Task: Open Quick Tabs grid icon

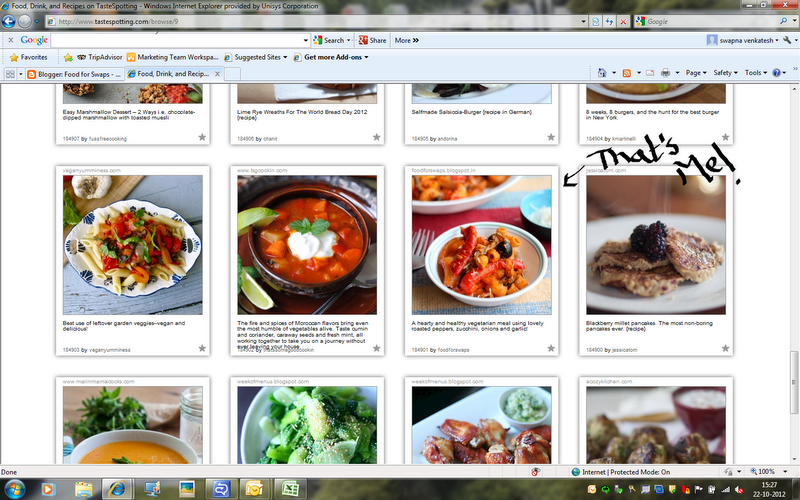Action: pyautogui.click(x=11, y=74)
